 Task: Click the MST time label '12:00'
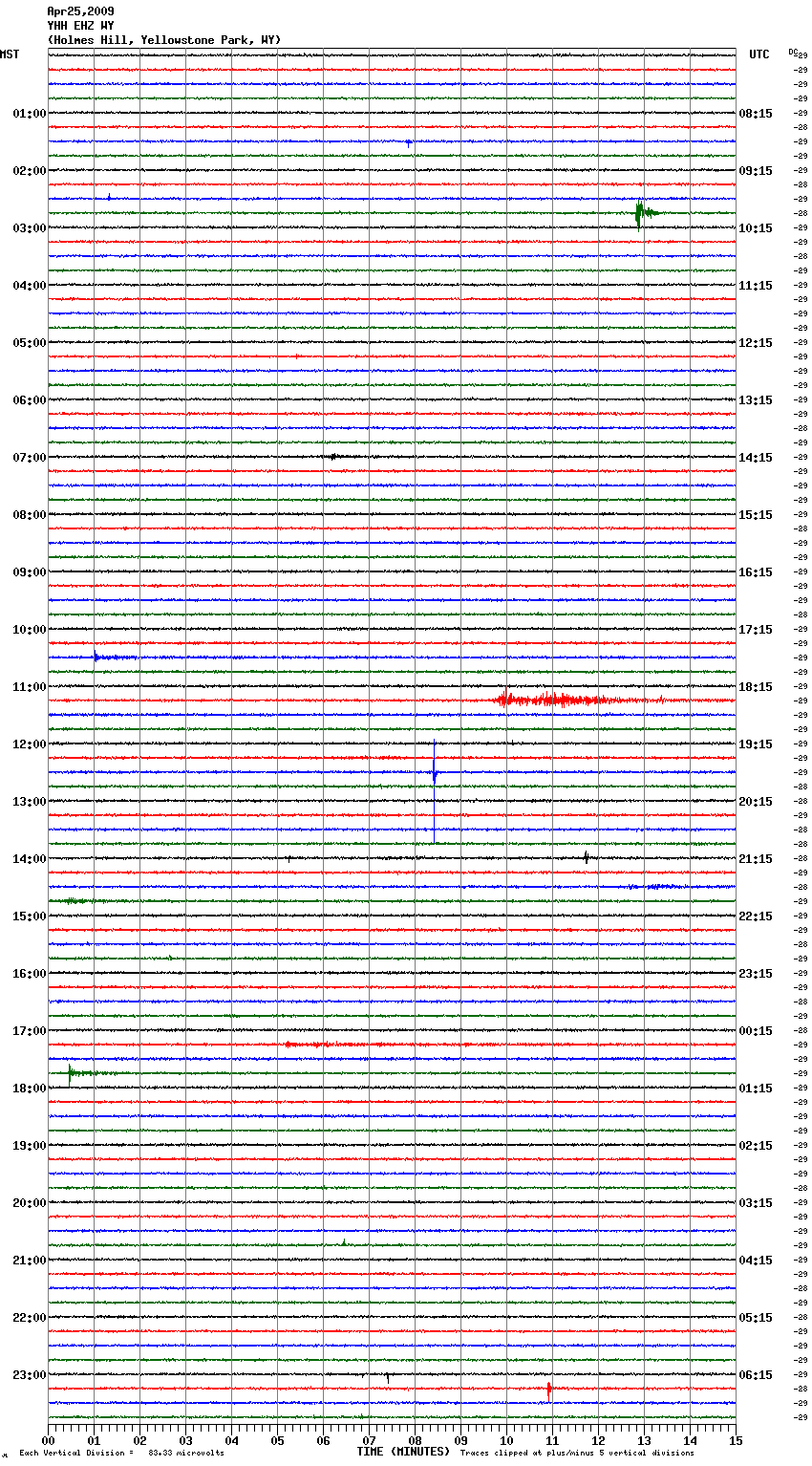click(30, 744)
